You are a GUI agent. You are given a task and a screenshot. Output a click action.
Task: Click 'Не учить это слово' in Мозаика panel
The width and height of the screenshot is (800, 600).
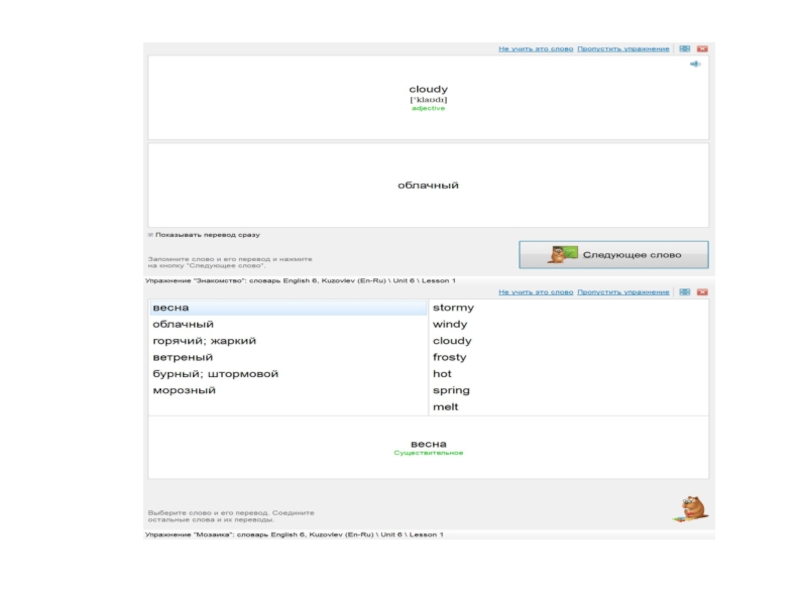point(536,292)
